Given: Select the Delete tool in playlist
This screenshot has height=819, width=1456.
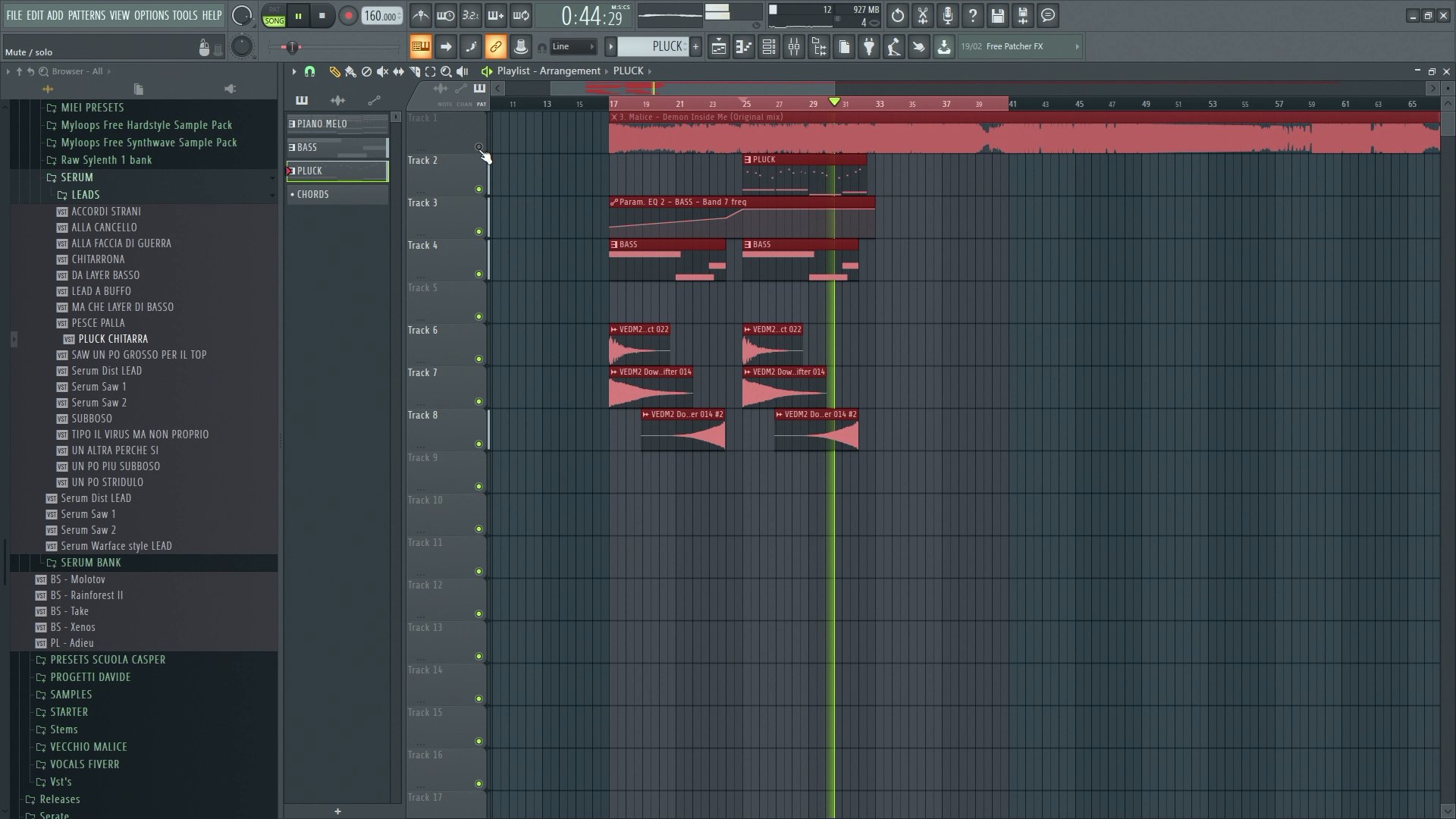Looking at the screenshot, I should 366,71.
